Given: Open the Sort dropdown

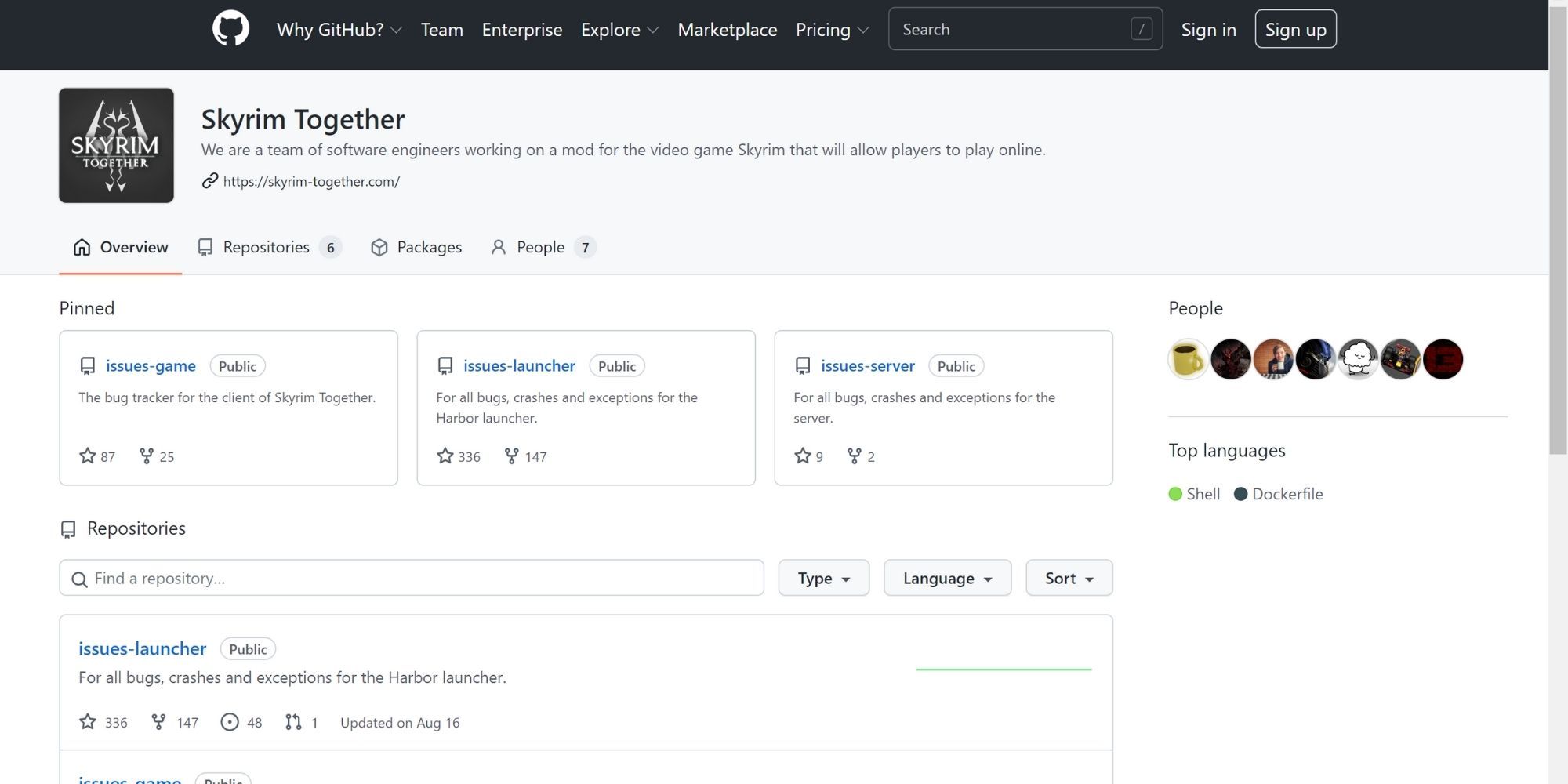Looking at the screenshot, I should (x=1069, y=578).
